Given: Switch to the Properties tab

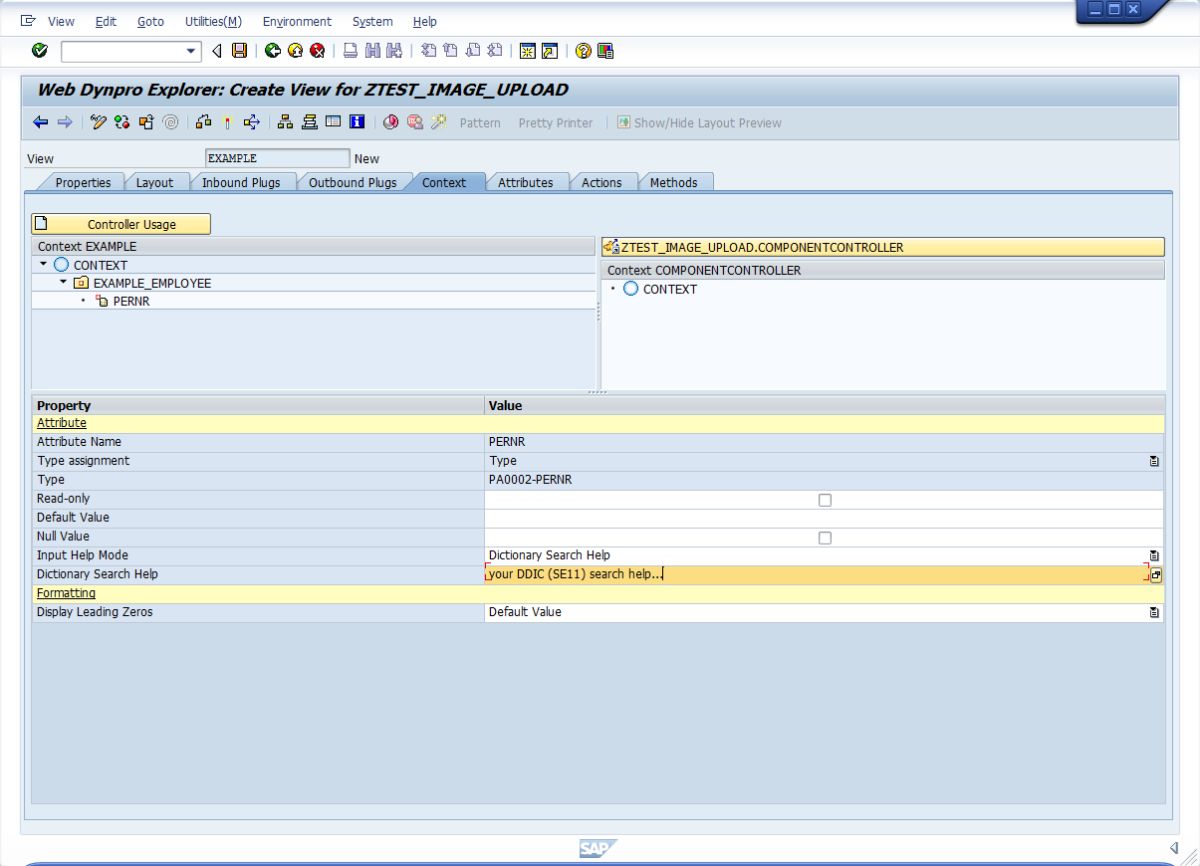Looking at the screenshot, I should coord(83,182).
